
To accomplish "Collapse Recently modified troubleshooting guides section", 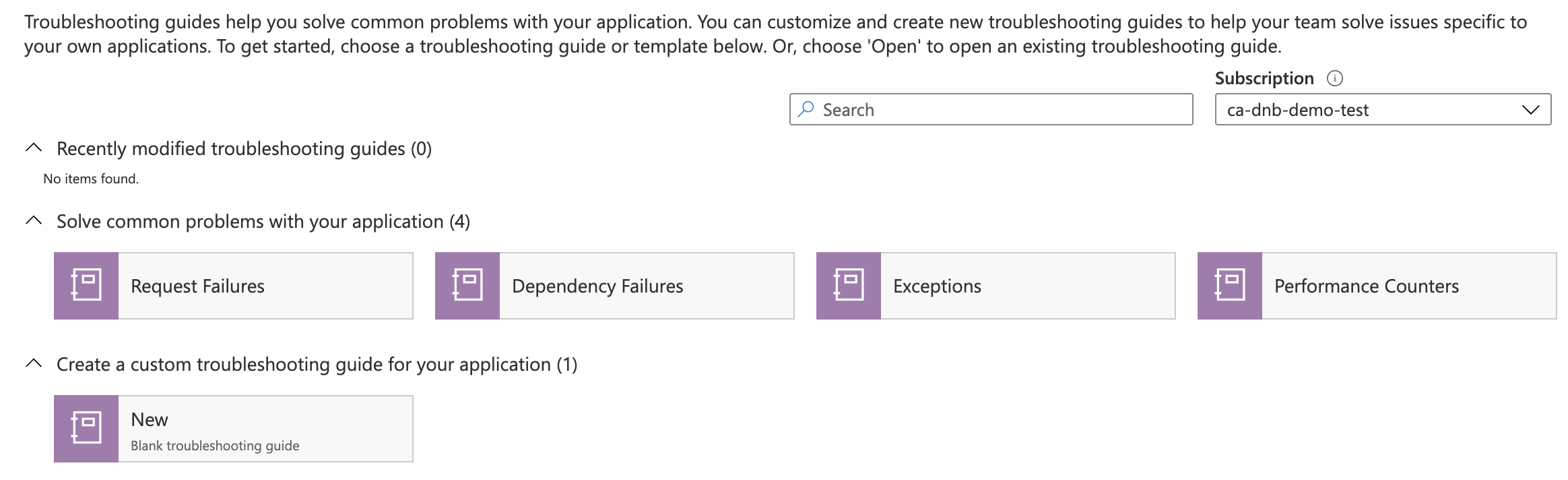I will [34, 148].
